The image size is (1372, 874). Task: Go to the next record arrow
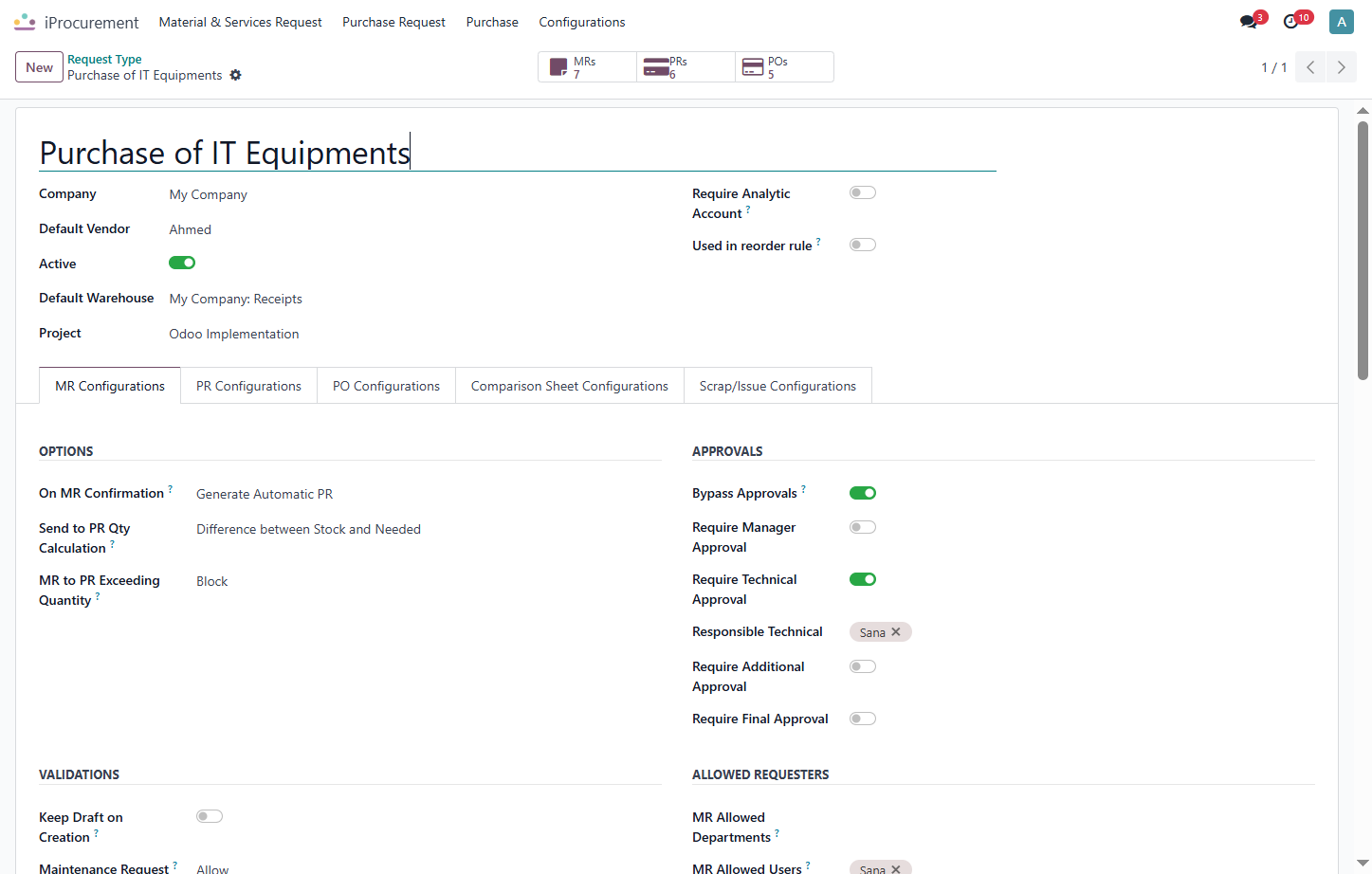pos(1341,67)
